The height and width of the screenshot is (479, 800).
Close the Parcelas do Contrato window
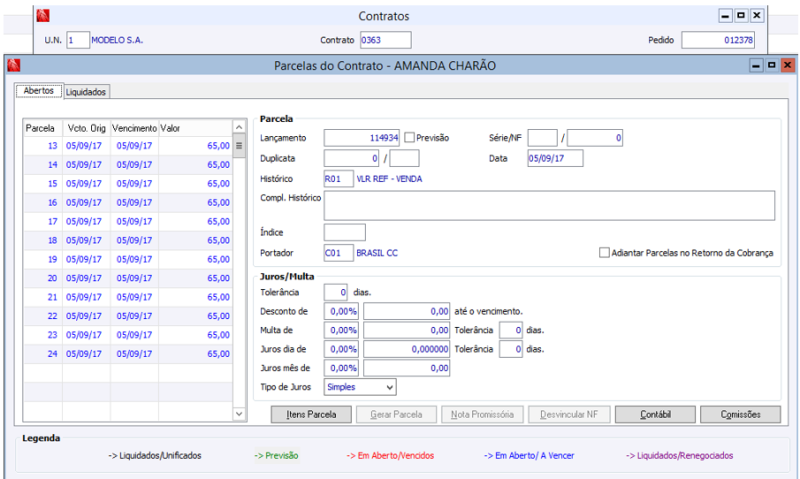tap(787, 65)
